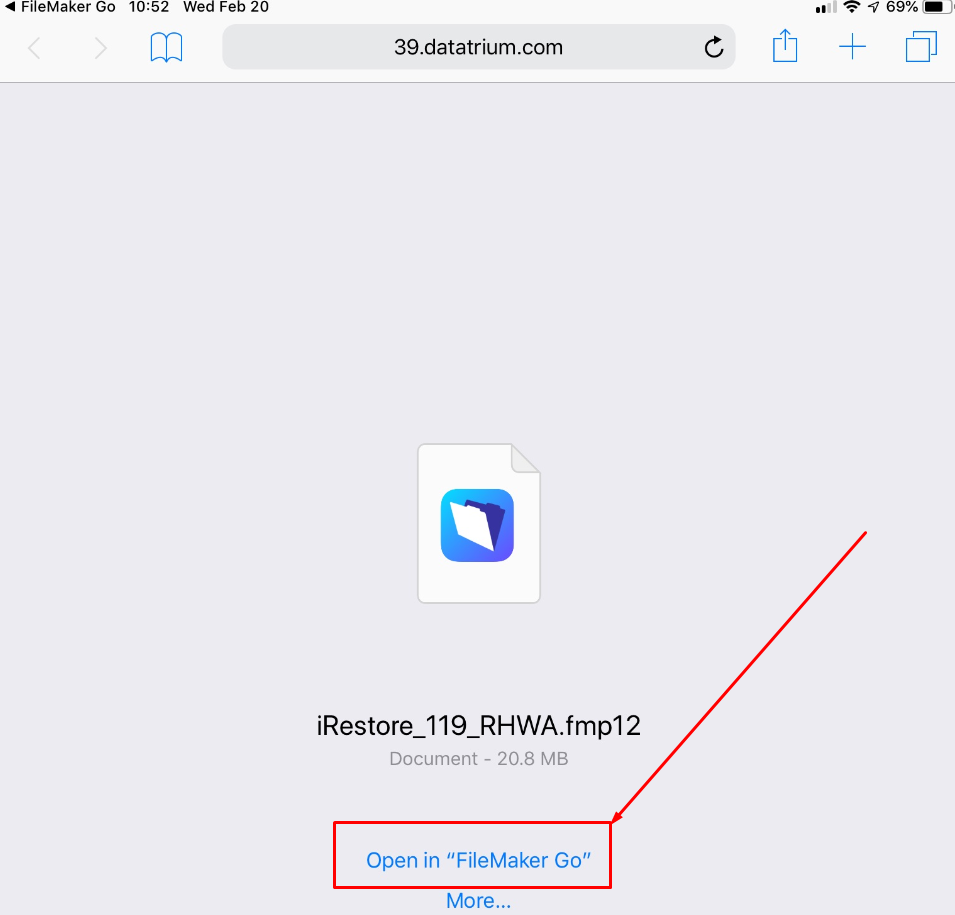
Task: Tap the battery indicator icon
Action: (x=937, y=7)
